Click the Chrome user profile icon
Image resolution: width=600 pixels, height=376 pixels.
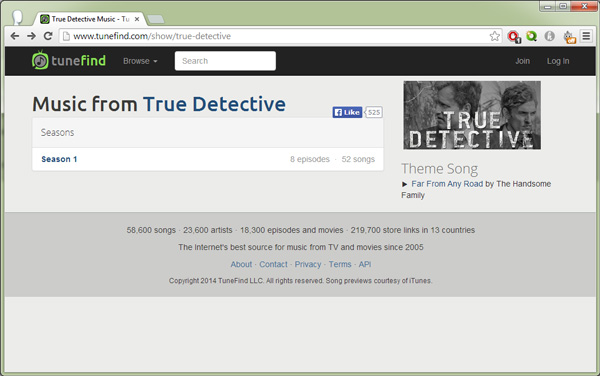click(17, 17)
